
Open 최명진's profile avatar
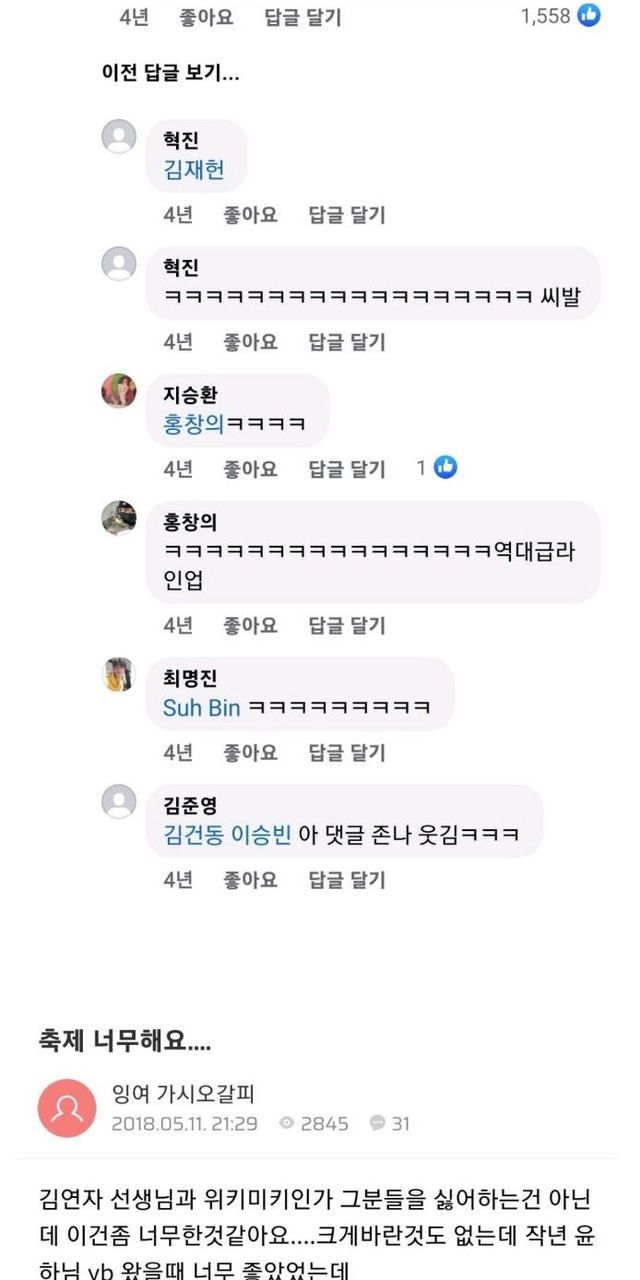tap(119, 675)
